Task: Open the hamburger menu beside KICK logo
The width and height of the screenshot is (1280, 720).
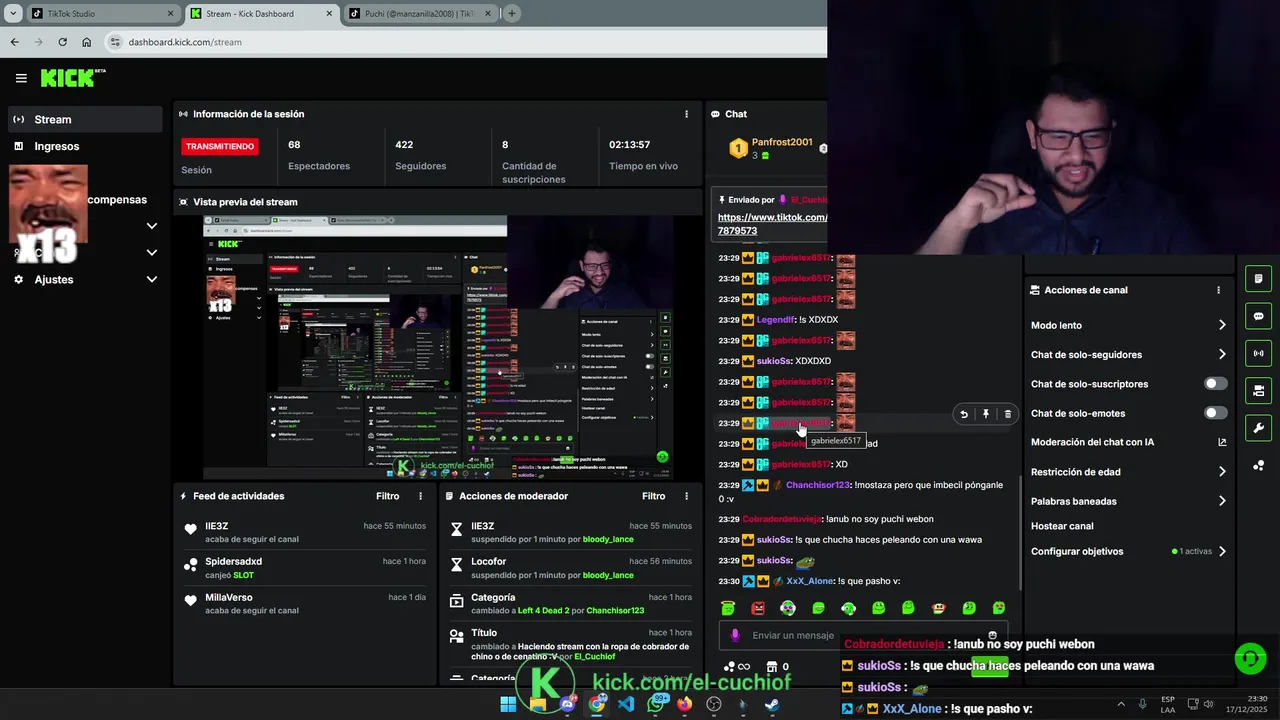Action: click(x=21, y=78)
